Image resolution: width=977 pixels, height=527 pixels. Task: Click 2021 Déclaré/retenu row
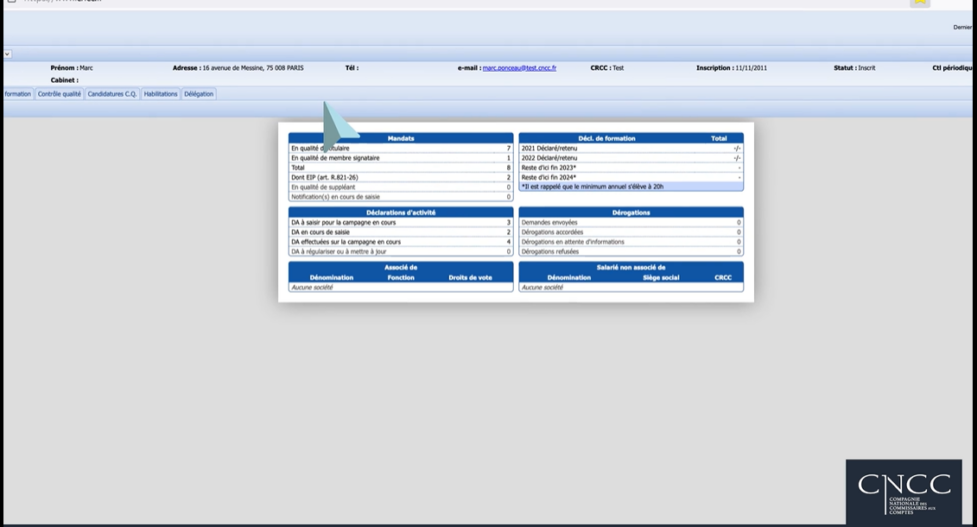coord(631,148)
